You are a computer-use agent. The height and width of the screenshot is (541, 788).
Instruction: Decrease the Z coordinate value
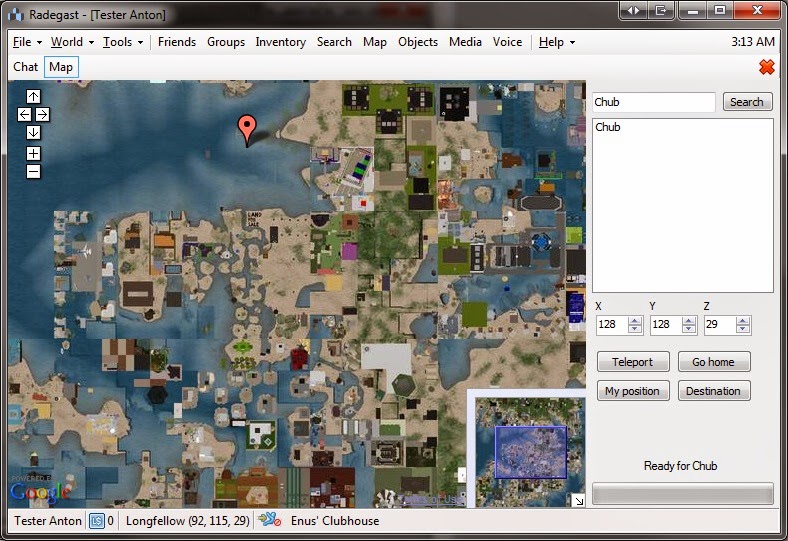coord(743,329)
